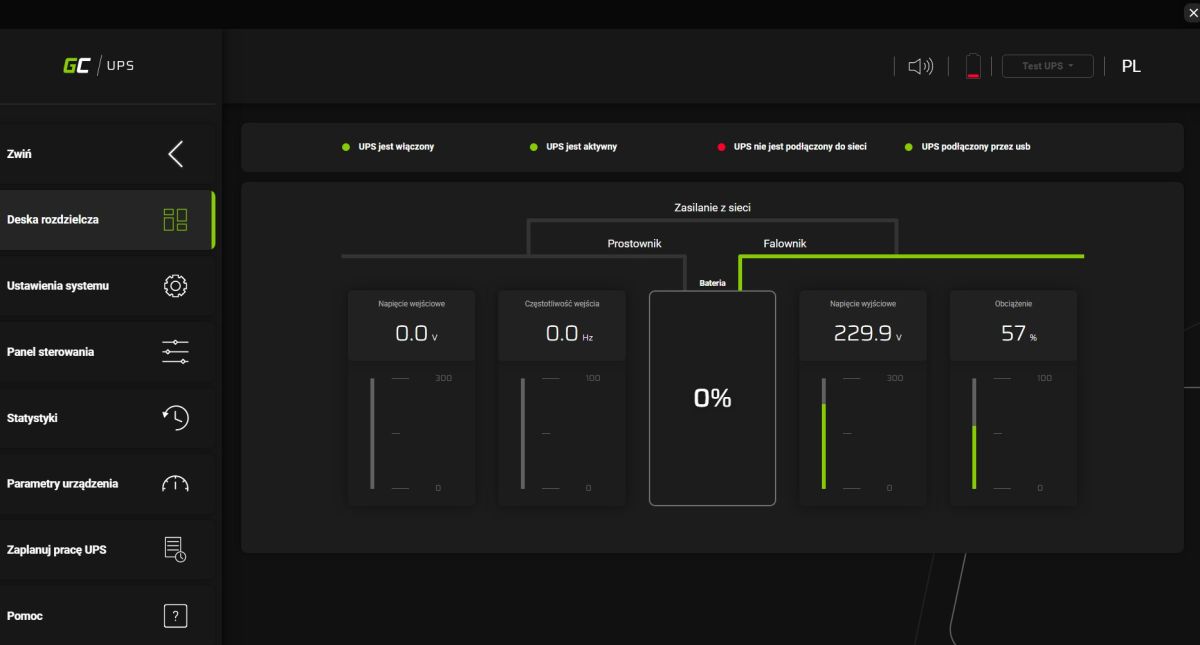Click the 'UPS jest aktywny' status
The height and width of the screenshot is (645, 1200).
[574, 147]
